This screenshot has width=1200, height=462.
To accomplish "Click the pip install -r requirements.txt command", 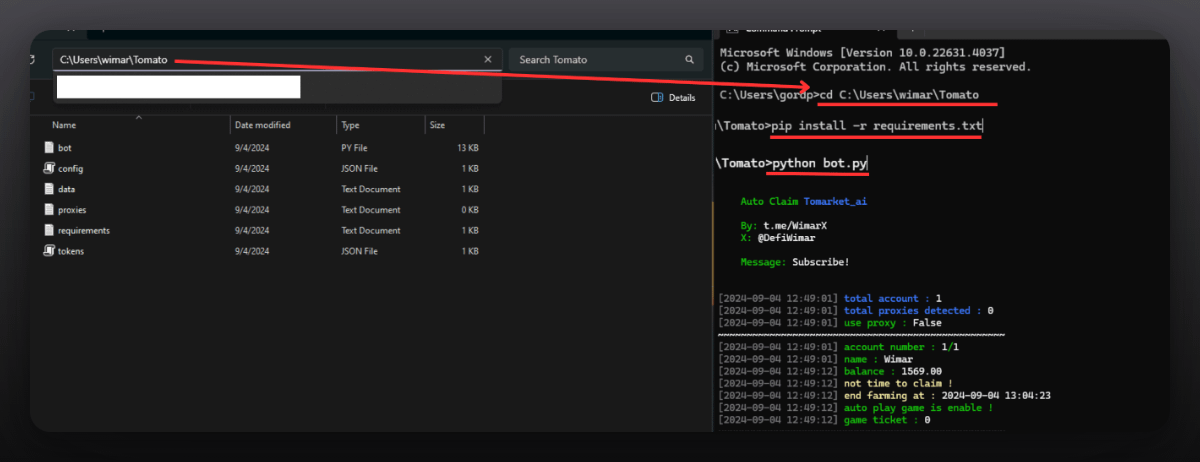I will [877, 126].
